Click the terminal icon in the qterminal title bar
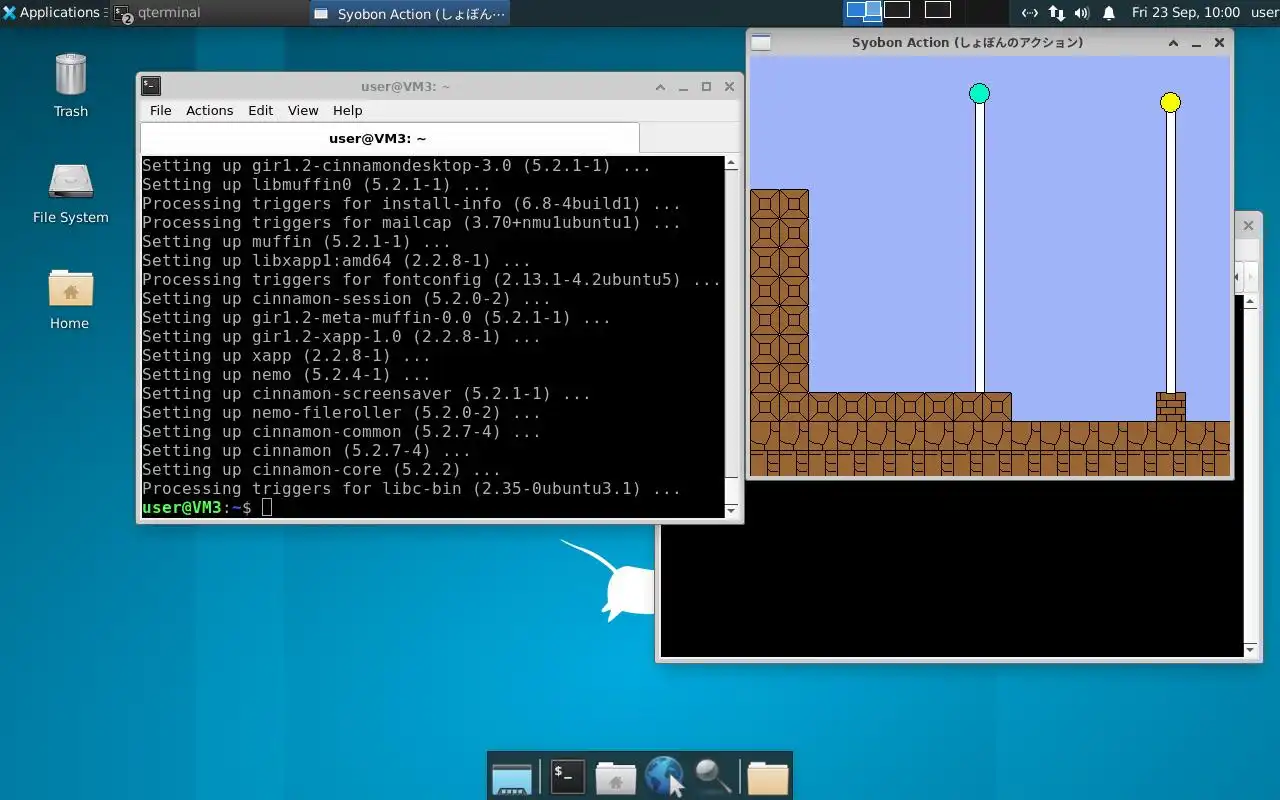The width and height of the screenshot is (1280, 800). 151,86
